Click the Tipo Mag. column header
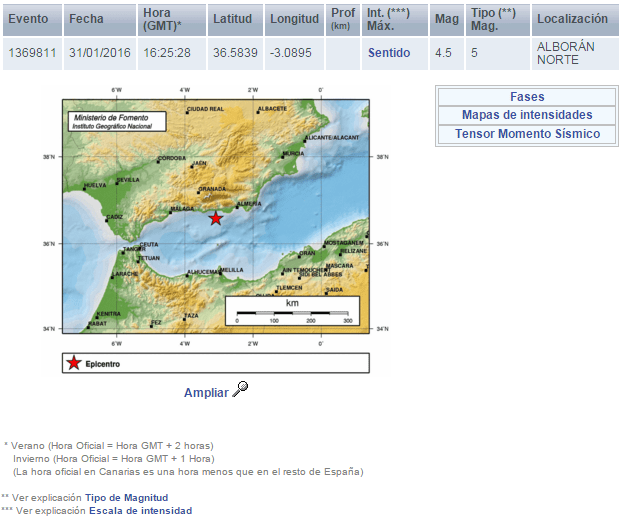 (498, 20)
